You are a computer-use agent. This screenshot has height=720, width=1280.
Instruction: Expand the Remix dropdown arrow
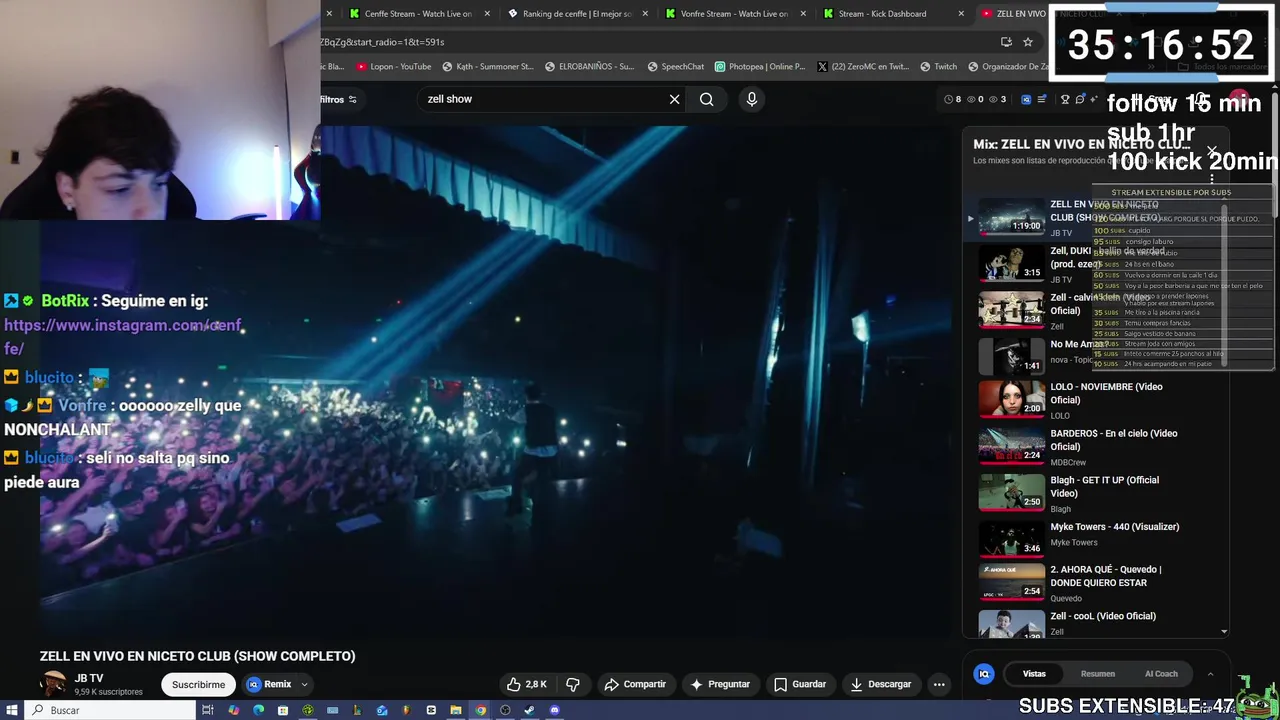pyautogui.click(x=304, y=684)
